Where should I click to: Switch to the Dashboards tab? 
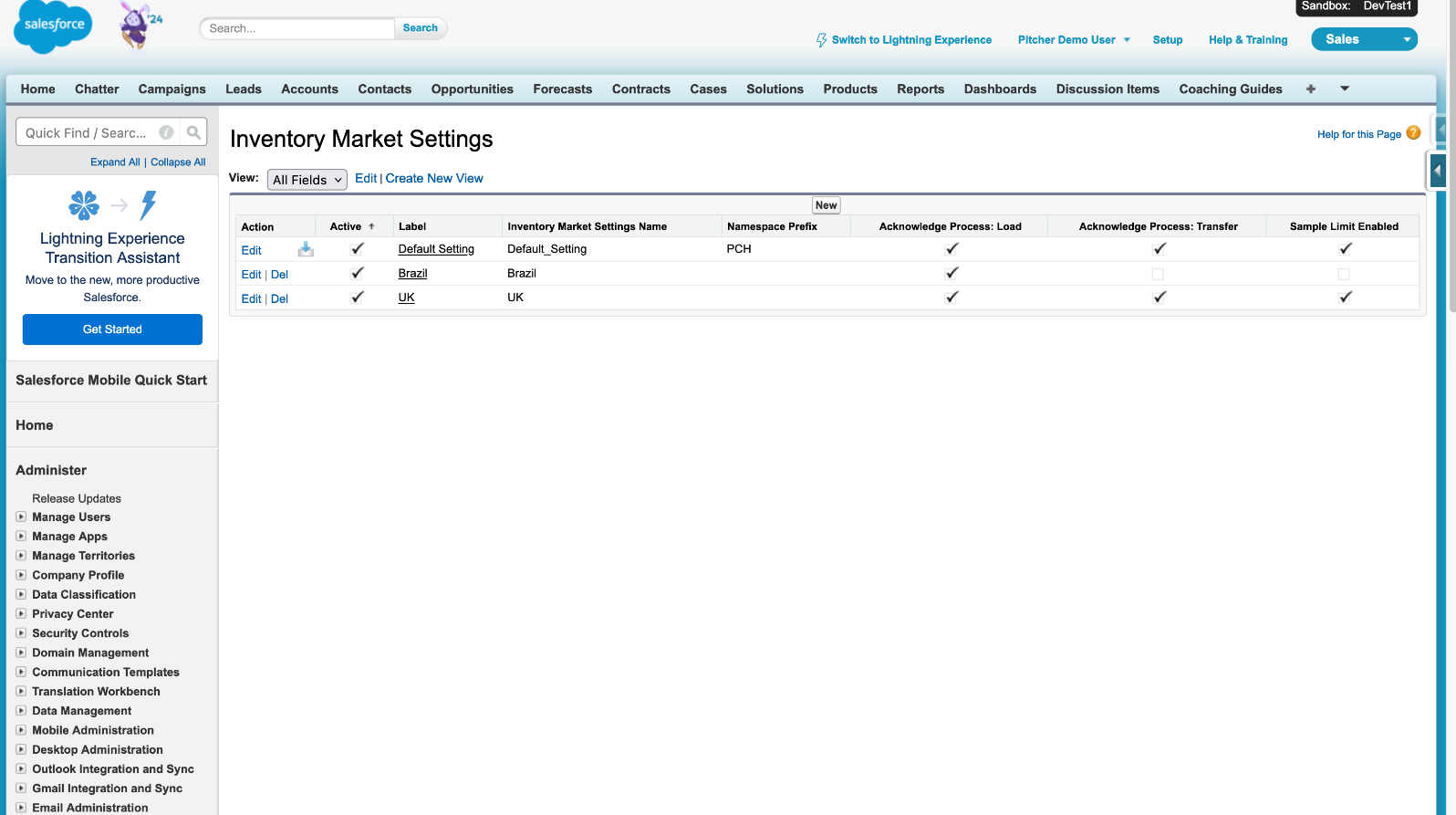tap(1000, 89)
